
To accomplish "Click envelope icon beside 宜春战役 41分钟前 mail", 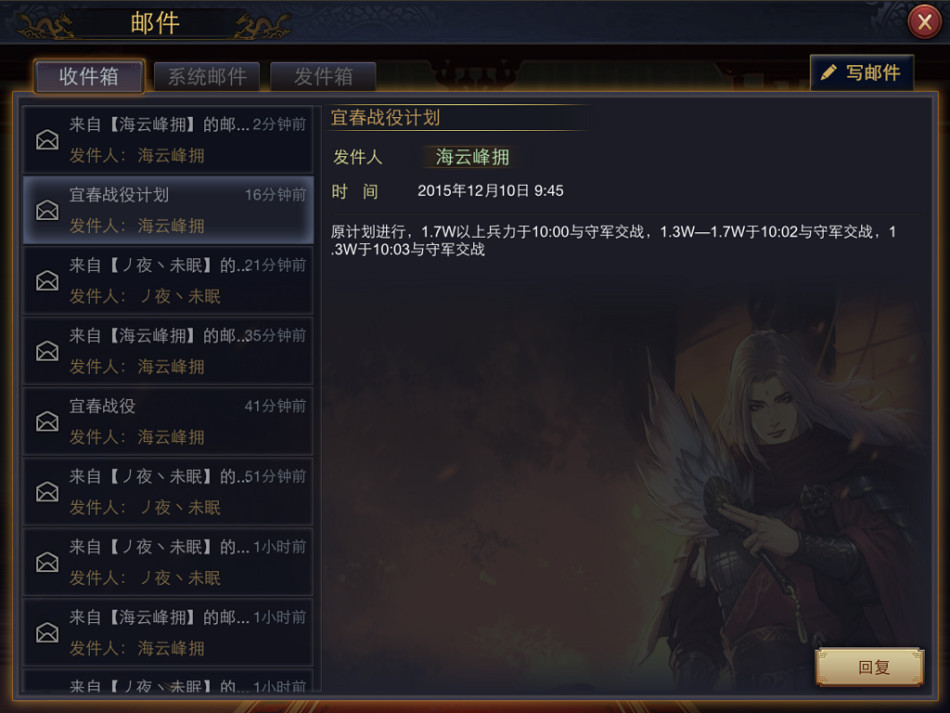I will click(47, 421).
